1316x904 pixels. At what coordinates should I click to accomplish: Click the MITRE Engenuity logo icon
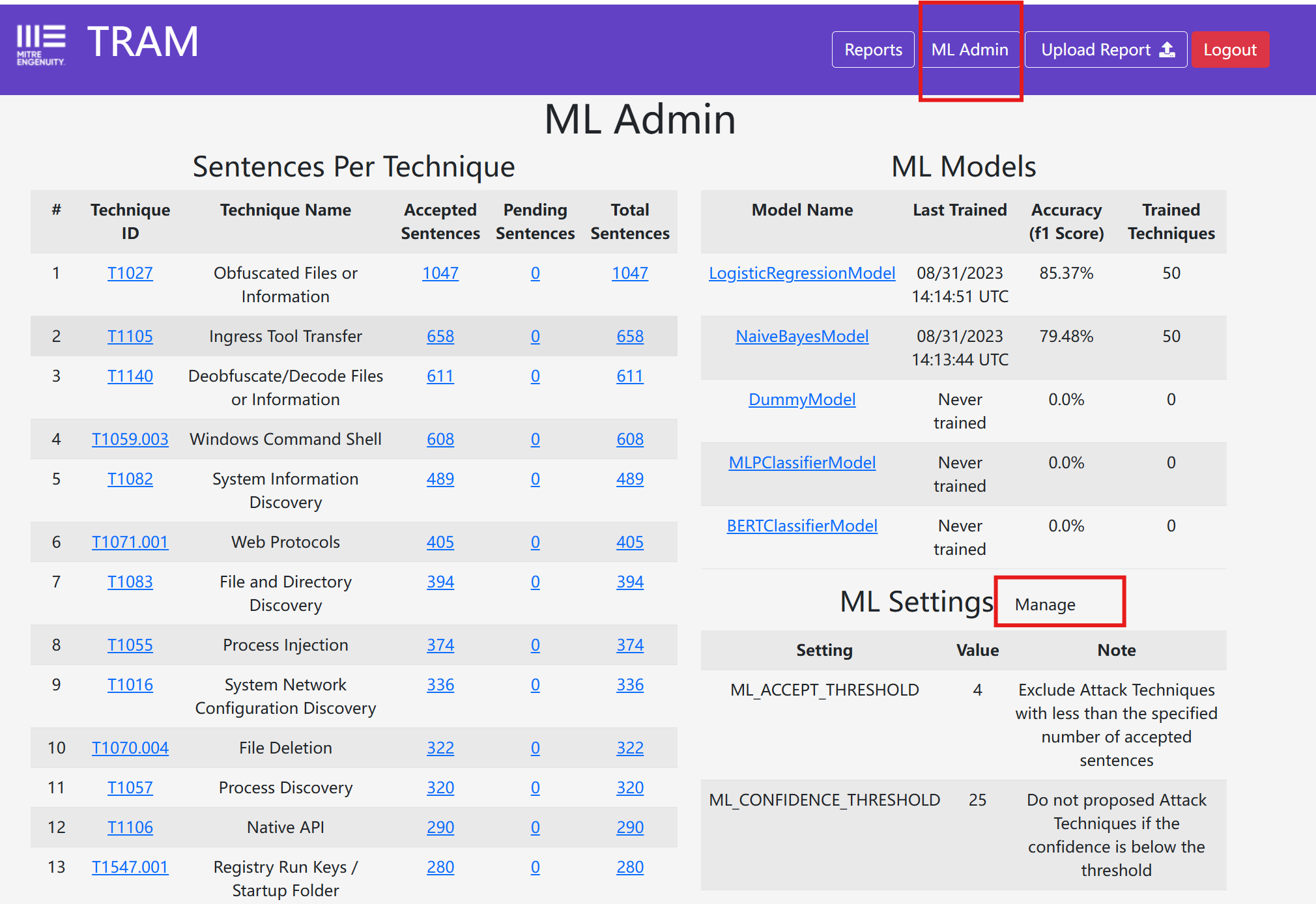click(x=40, y=44)
